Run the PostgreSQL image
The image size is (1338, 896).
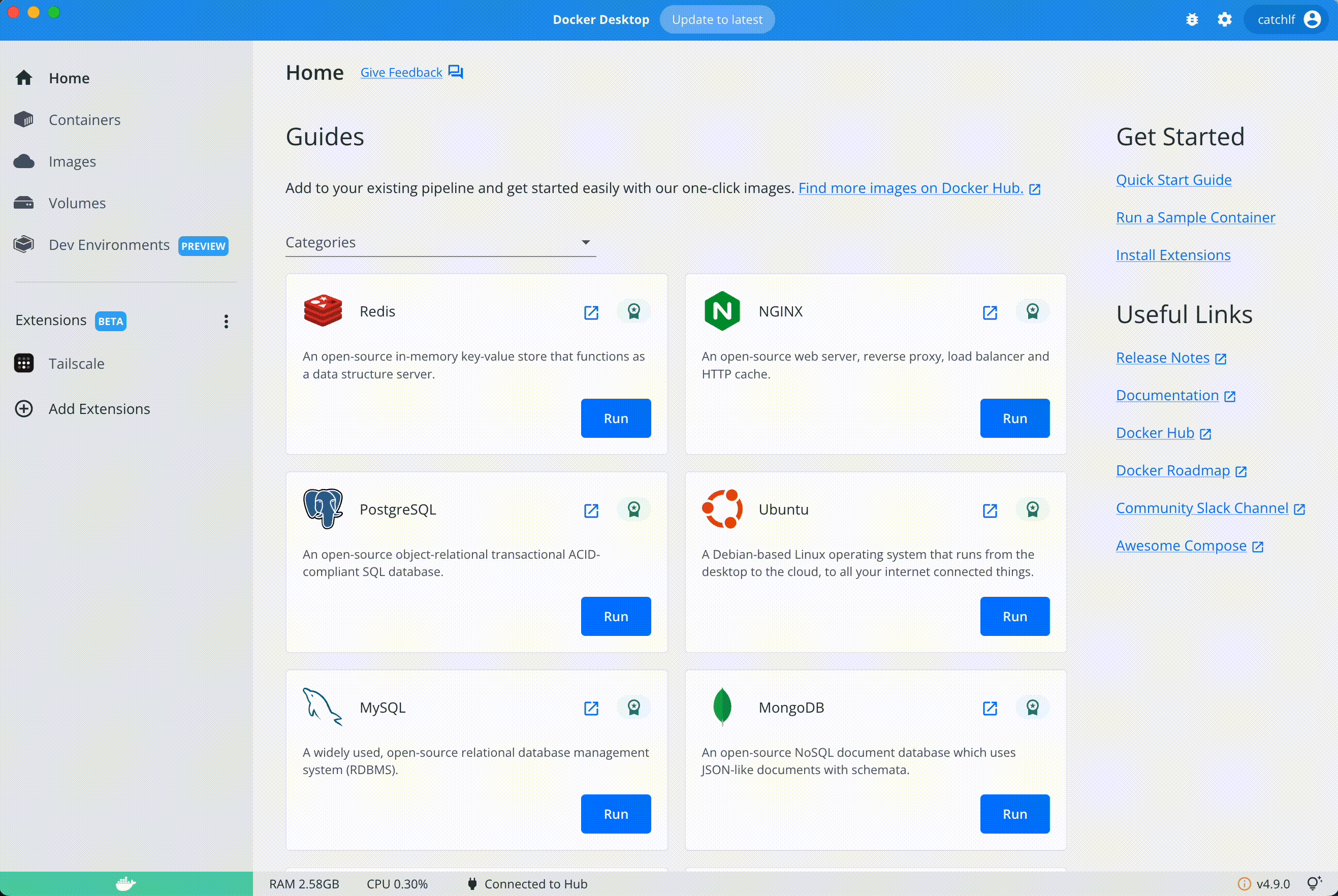click(x=615, y=616)
